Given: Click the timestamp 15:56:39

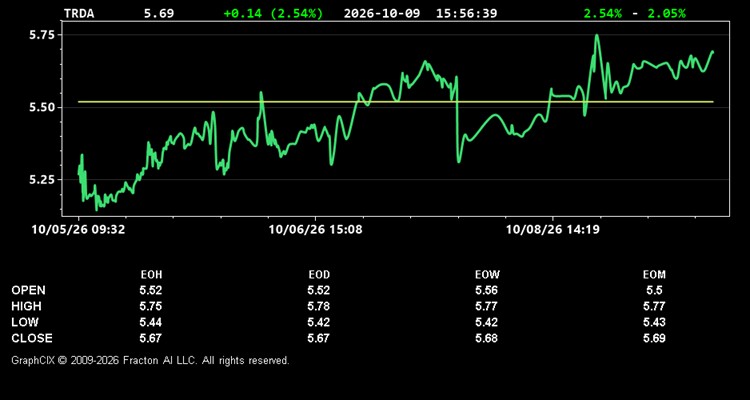Looking at the screenshot, I should tap(466, 13).
